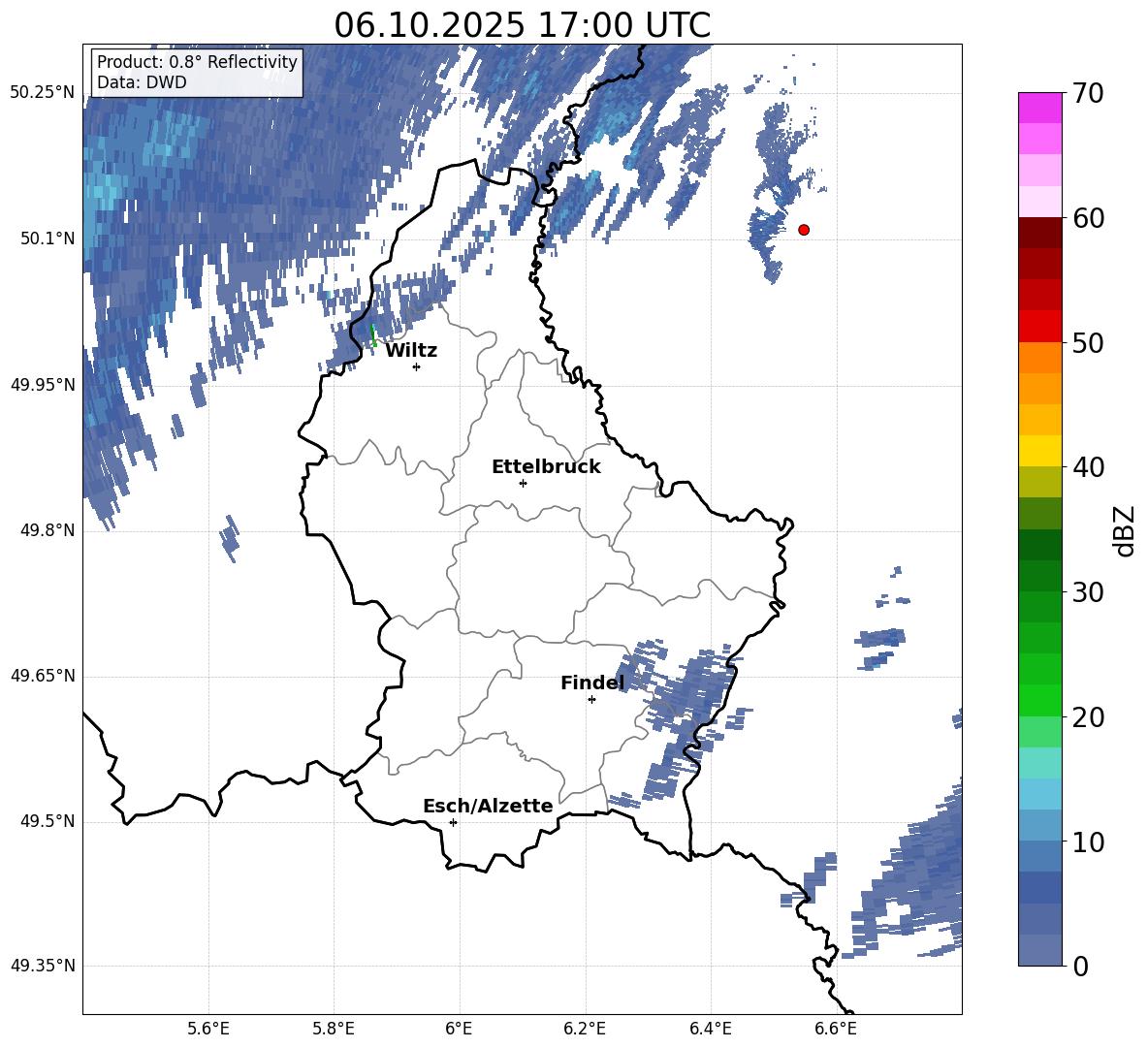Click the cross marker below Esch/Alzette
This screenshot has width=1148, height=1048.
[x=453, y=822]
